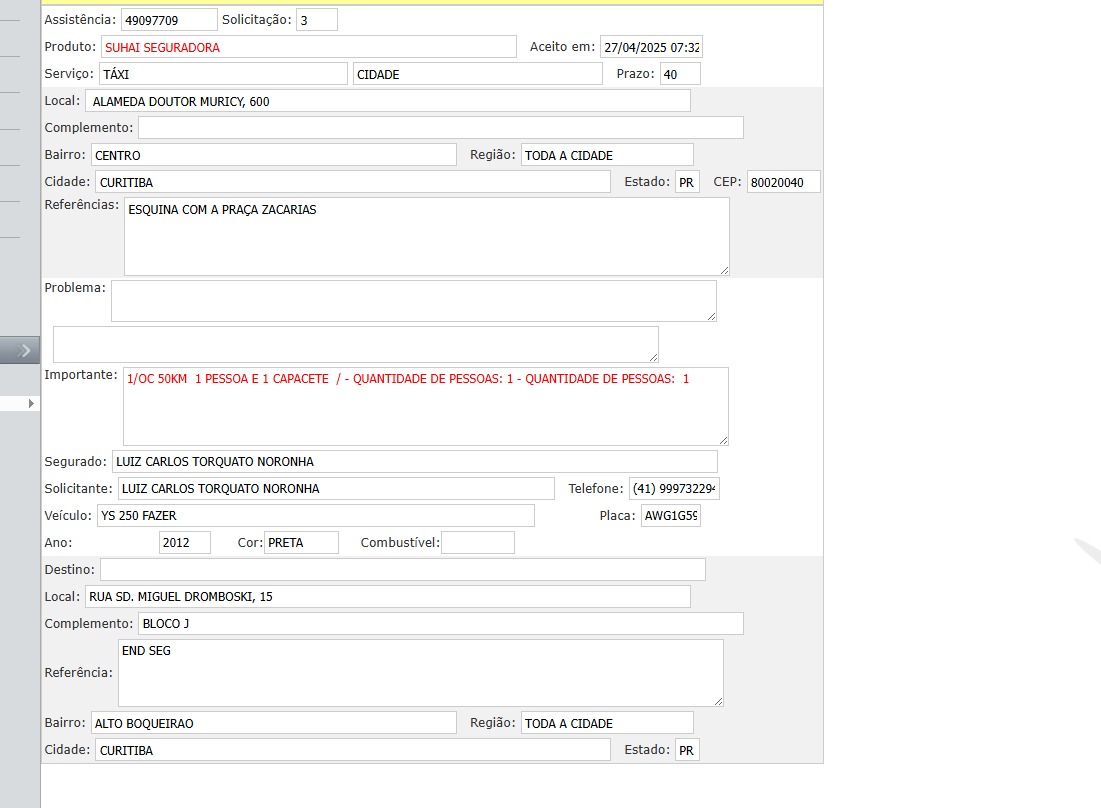The width and height of the screenshot is (1101, 808).
Task: Click the Assistência field 49097709
Action: click(169, 20)
